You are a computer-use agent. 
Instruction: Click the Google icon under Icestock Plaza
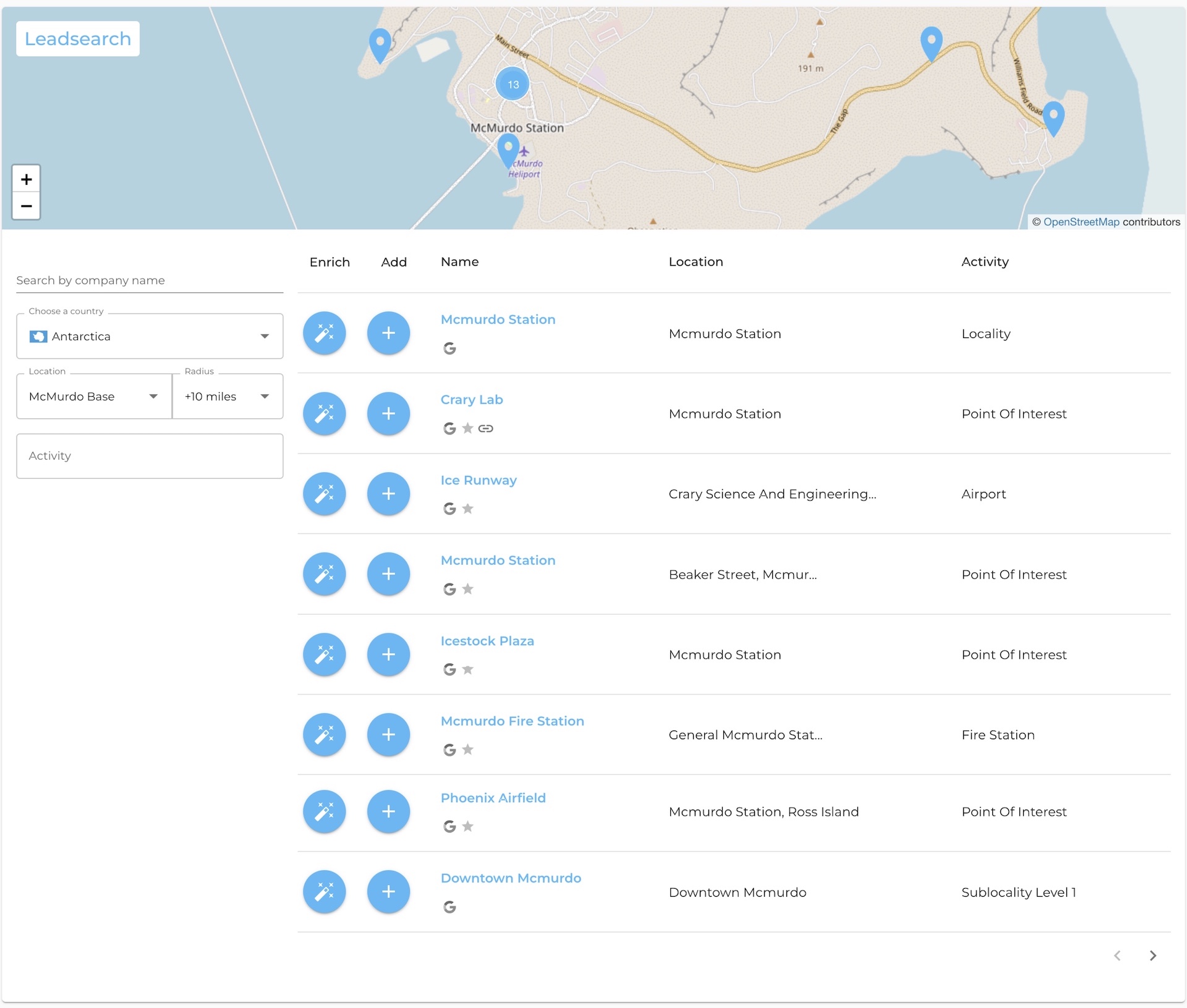point(449,669)
